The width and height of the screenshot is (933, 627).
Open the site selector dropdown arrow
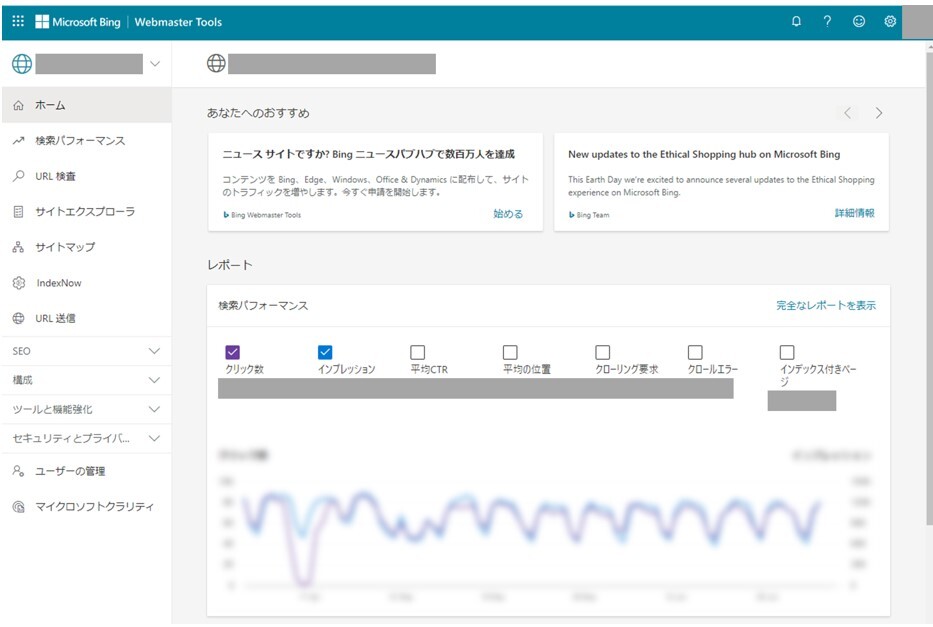(154, 64)
